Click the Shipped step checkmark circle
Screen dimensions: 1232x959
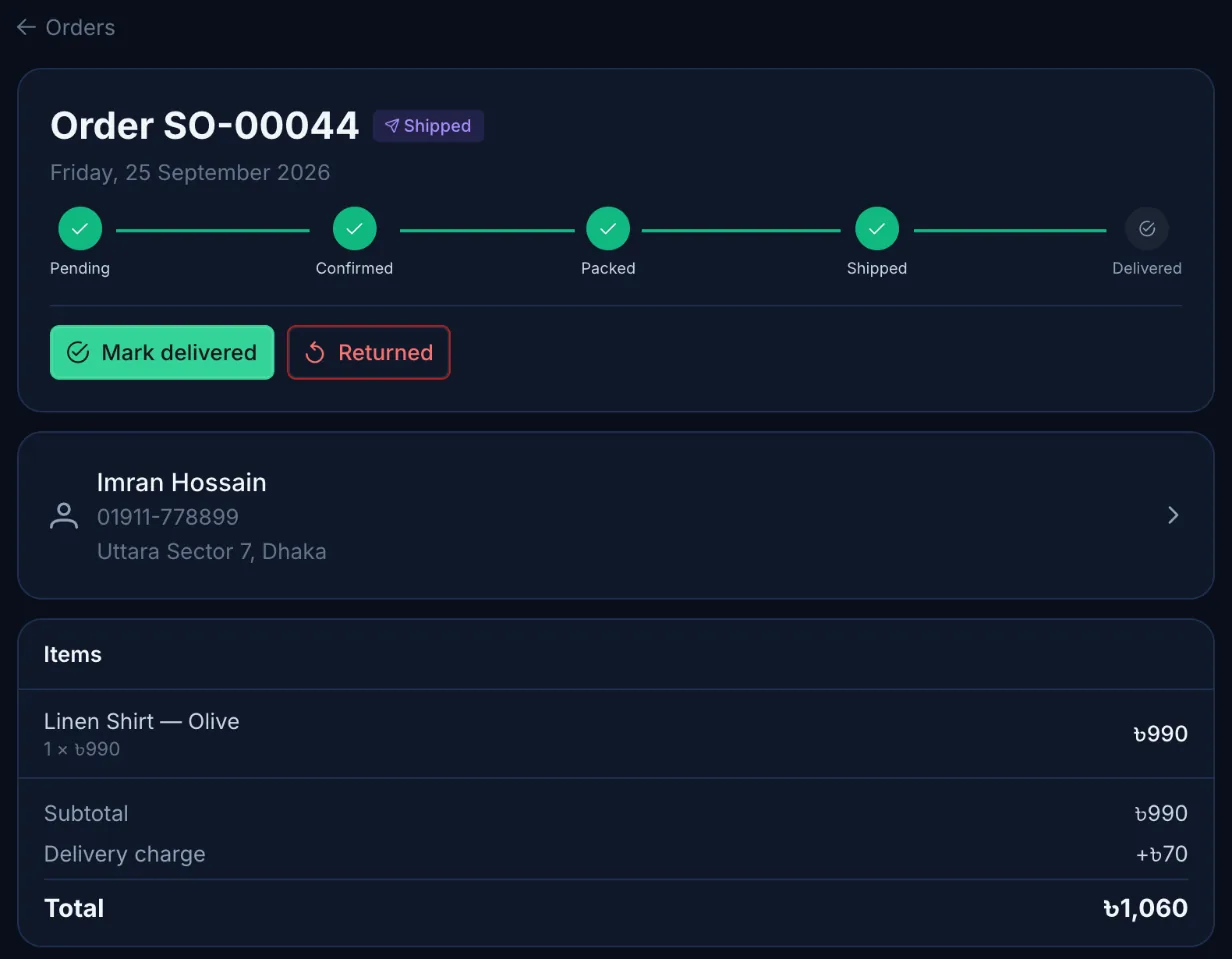877,229
